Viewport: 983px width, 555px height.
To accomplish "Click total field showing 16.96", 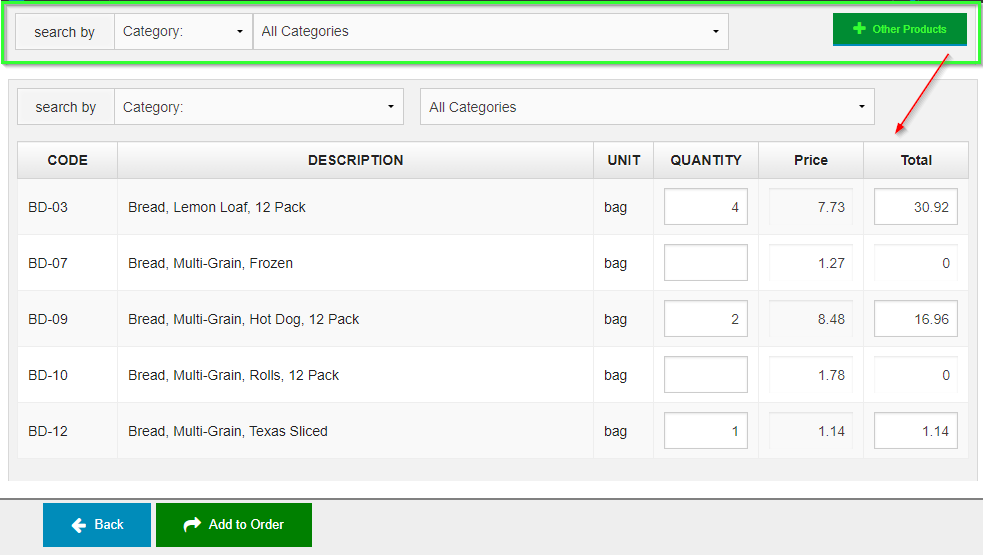I will 915,319.
